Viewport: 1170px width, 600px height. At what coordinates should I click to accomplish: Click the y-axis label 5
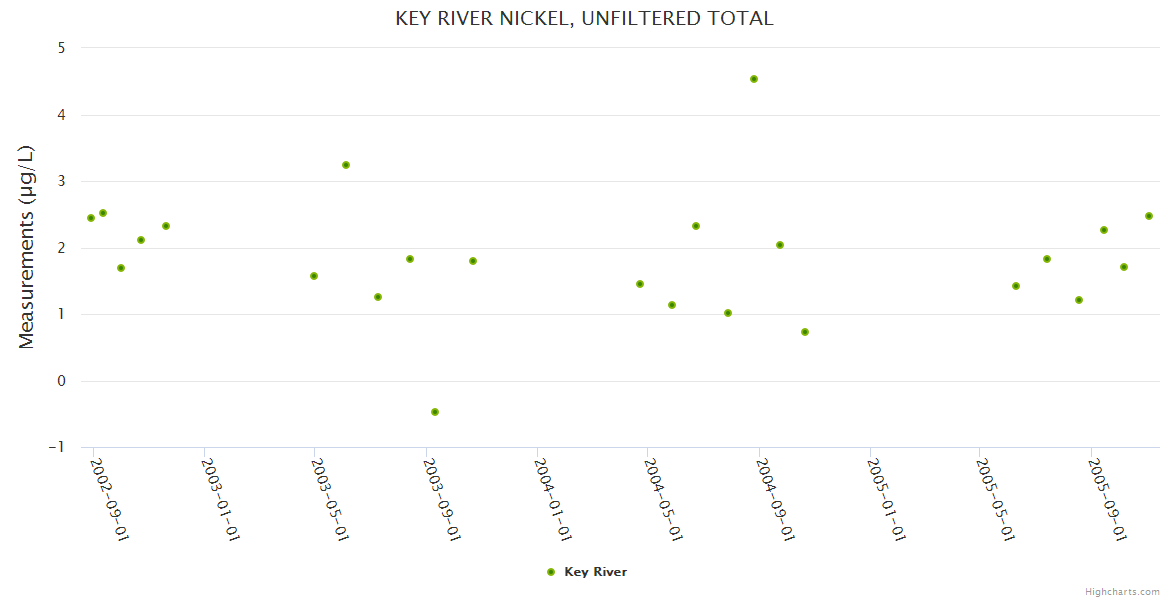(x=61, y=48)
